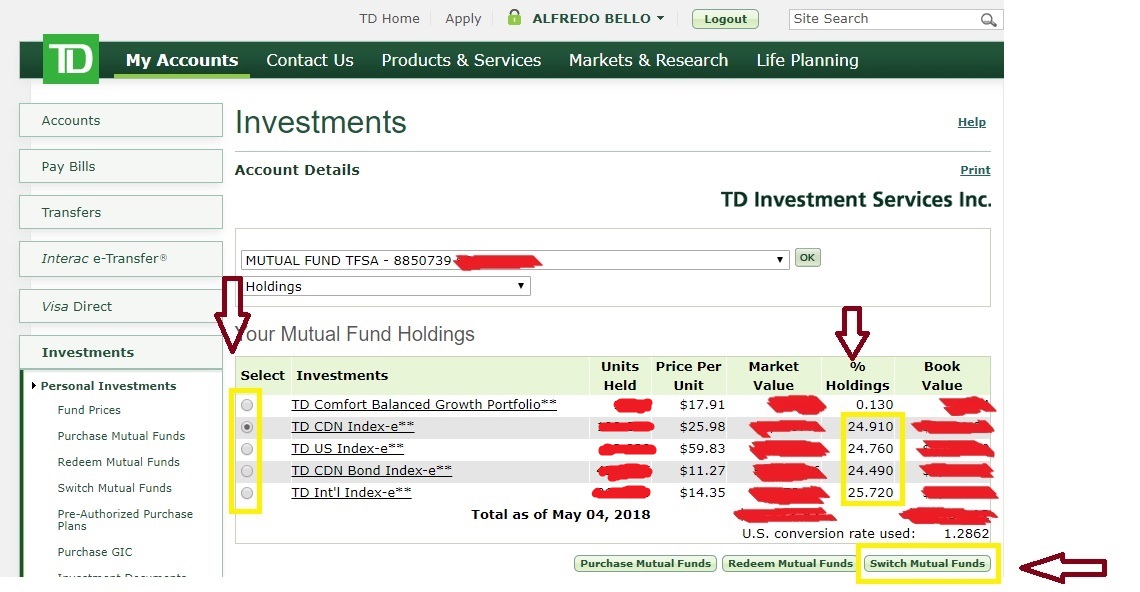The height and width of the screenshot is (592, 1140).
Task: Click the $59.83 price per unit value
Action: tap(702, 448)
